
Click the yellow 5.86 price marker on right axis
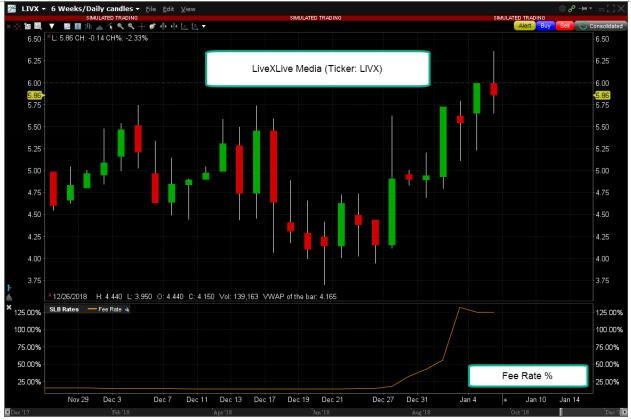602,95
